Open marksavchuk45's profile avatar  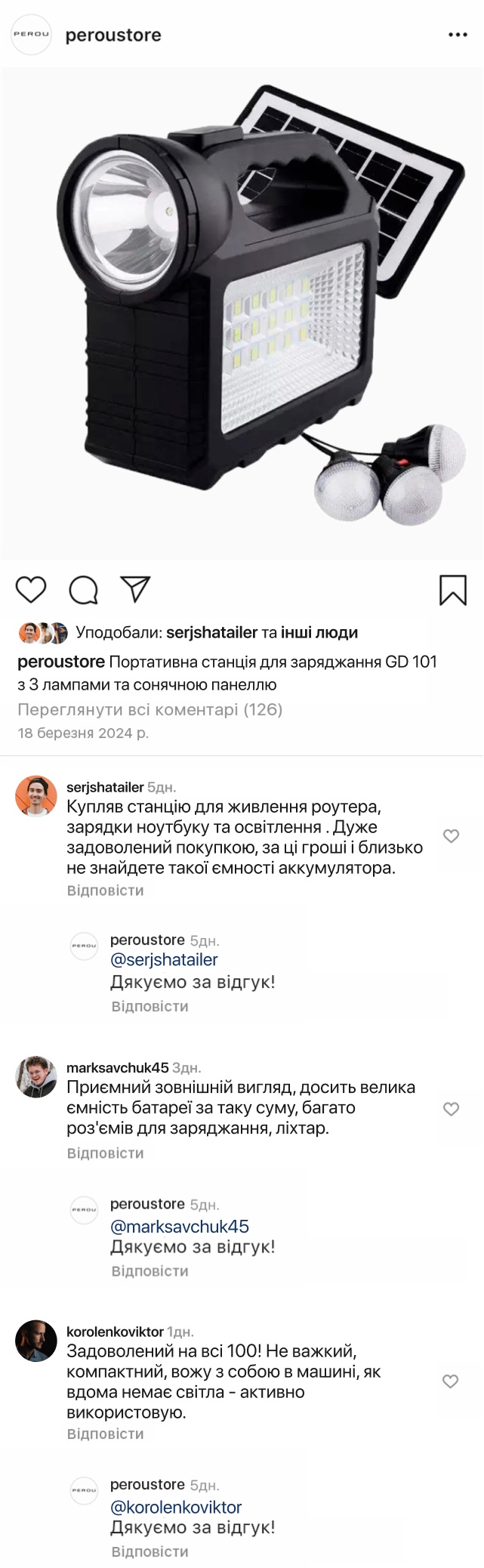tap(36, 1076)
